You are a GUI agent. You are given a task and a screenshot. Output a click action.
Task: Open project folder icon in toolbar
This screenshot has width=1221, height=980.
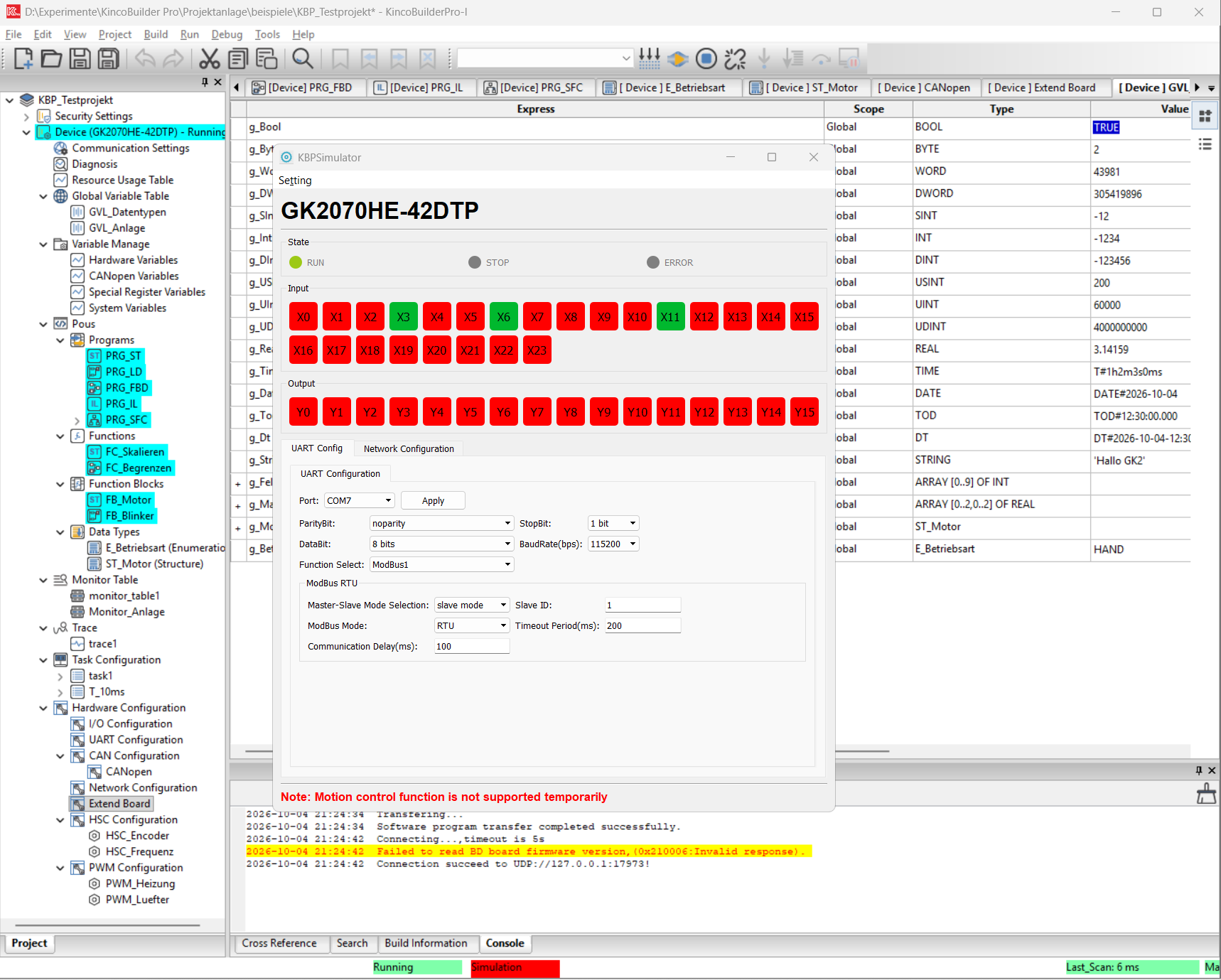point(51,58)
